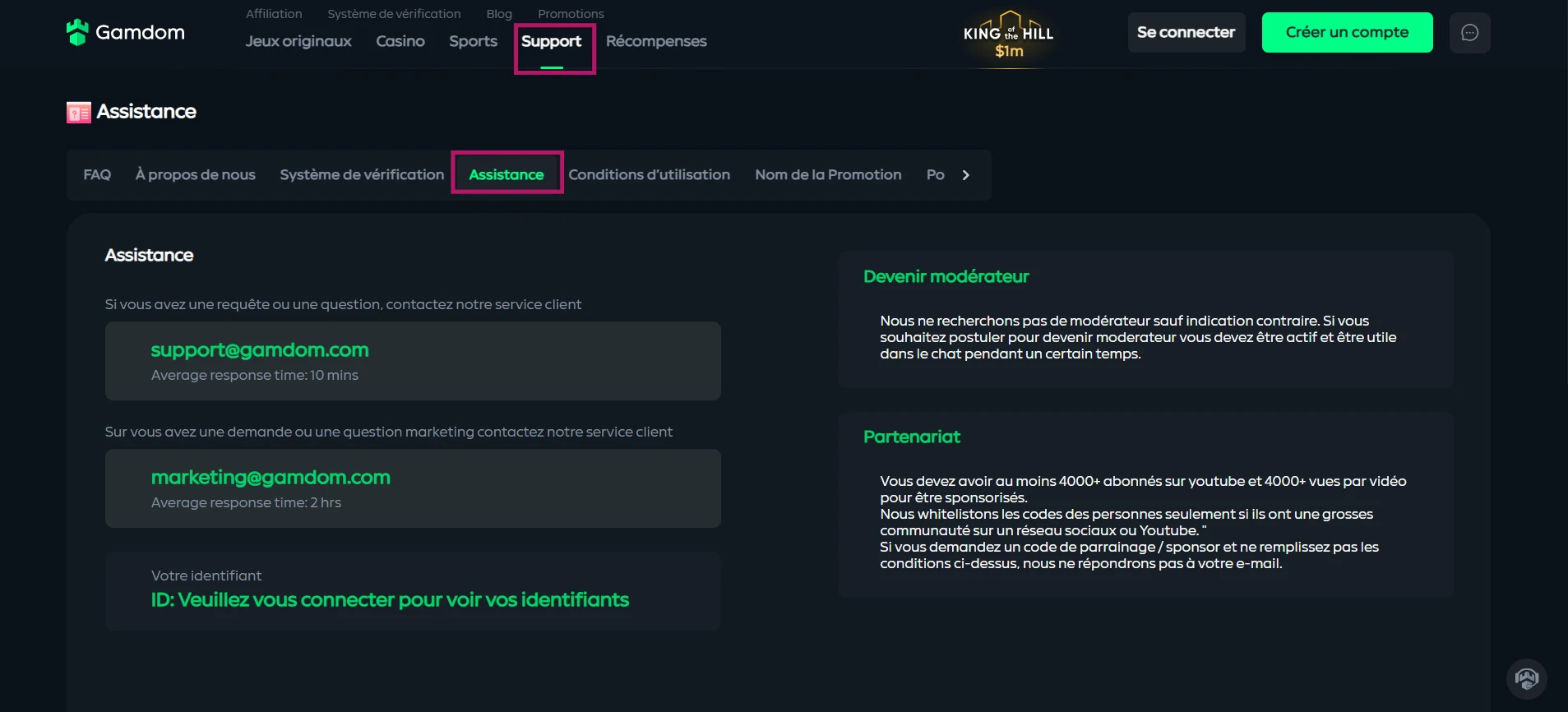Switch to the Nom de la Promotion tab
This screenshot has height=712, width=1568.
[828, 175]
